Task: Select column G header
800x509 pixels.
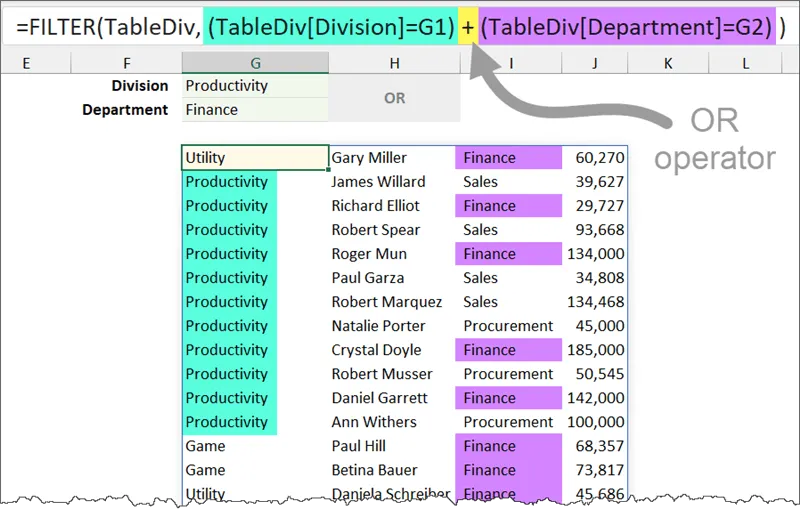Action: [x=256, y=63]
